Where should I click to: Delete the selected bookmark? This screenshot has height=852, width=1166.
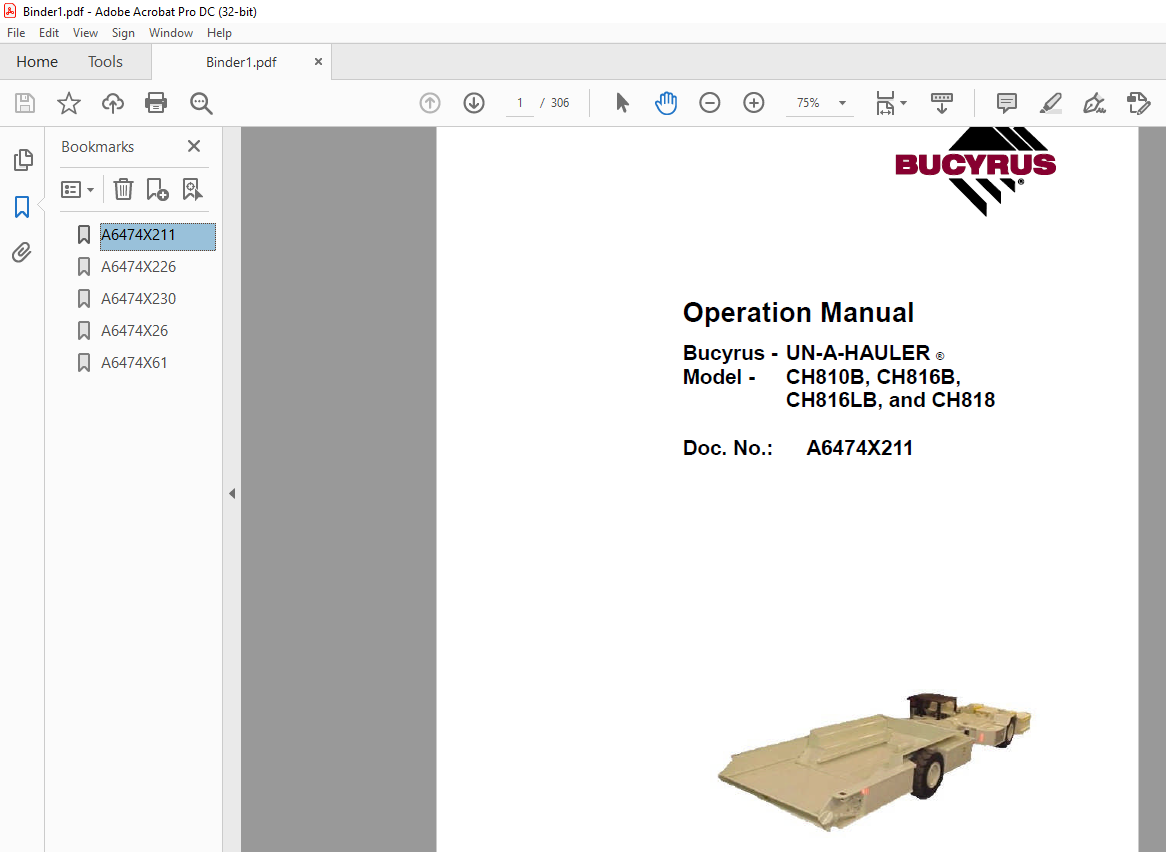[123, 190]
